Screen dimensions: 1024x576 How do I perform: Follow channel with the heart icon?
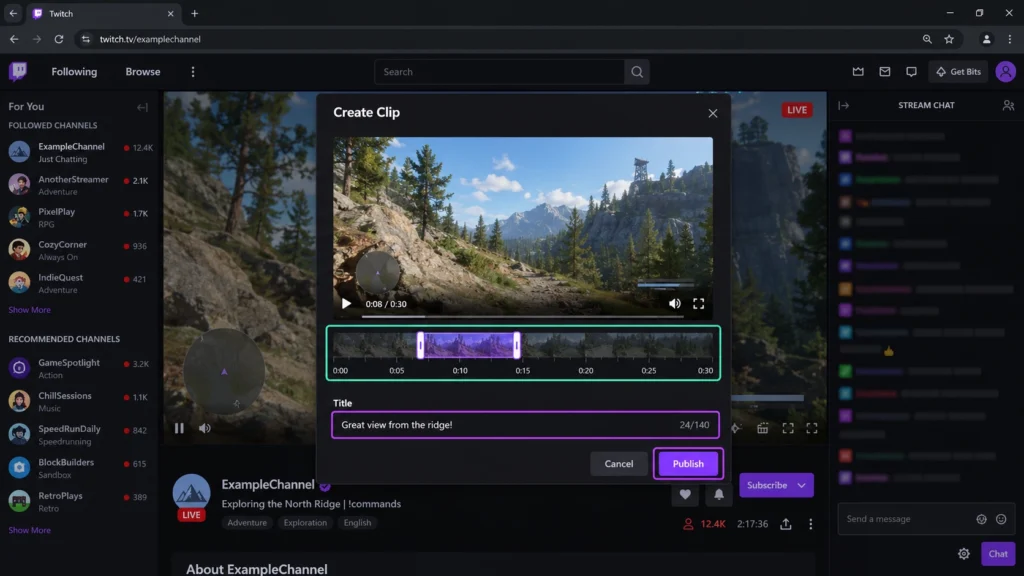tap(684, 494)
